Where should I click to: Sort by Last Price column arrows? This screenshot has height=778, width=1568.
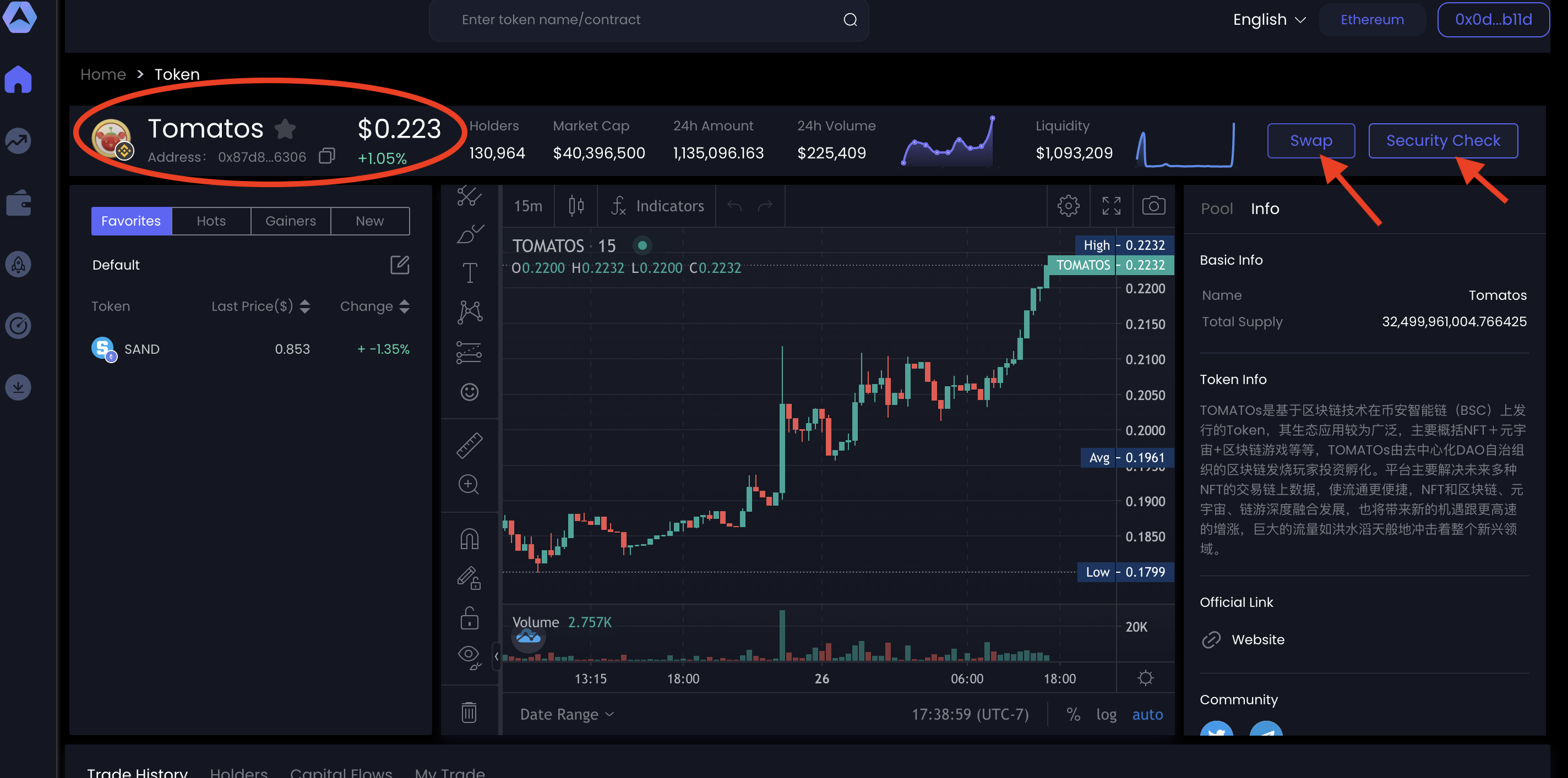click(305, 306)
